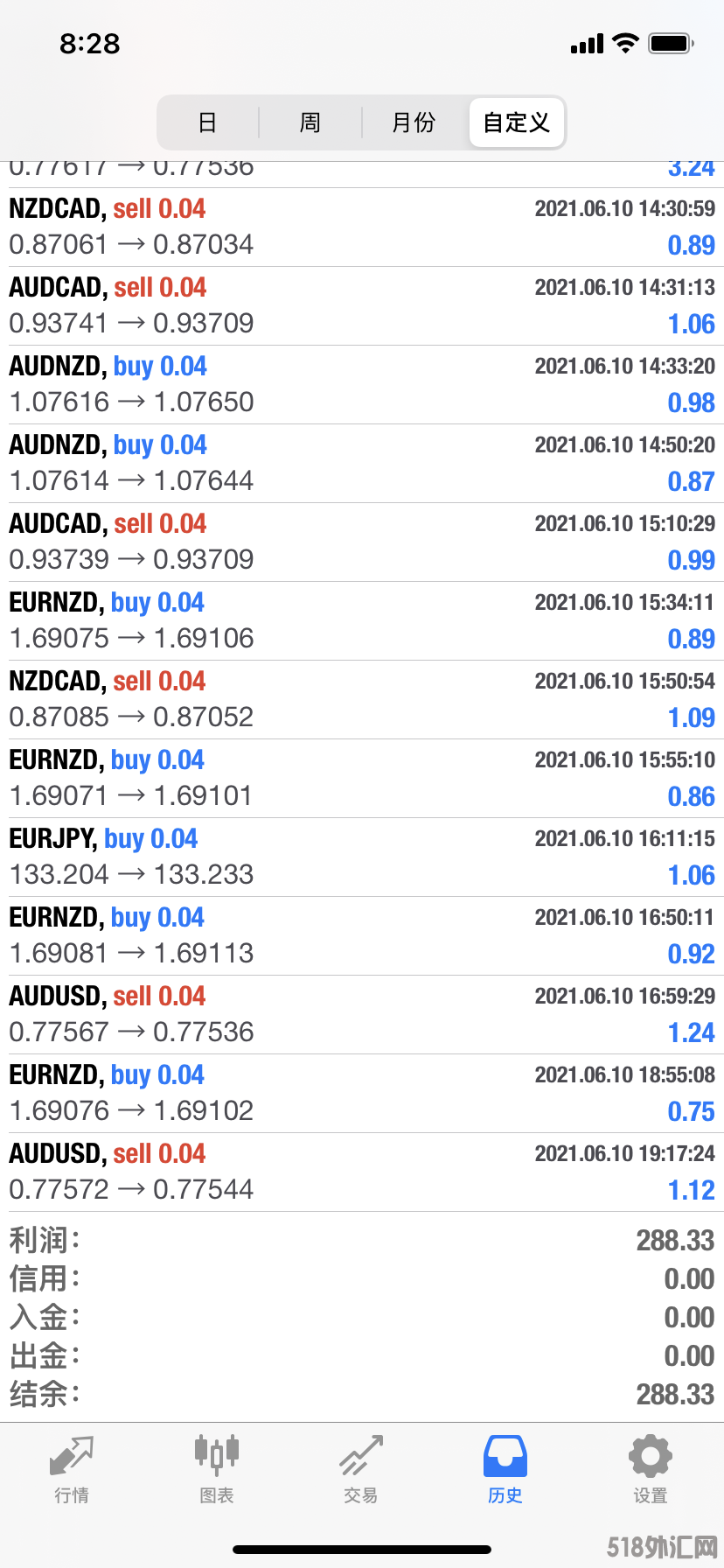This screenshot has width=724, height=1568.
Task: Select AUDUSD sell trade with profit 1.24
Action: point(362,1015)
